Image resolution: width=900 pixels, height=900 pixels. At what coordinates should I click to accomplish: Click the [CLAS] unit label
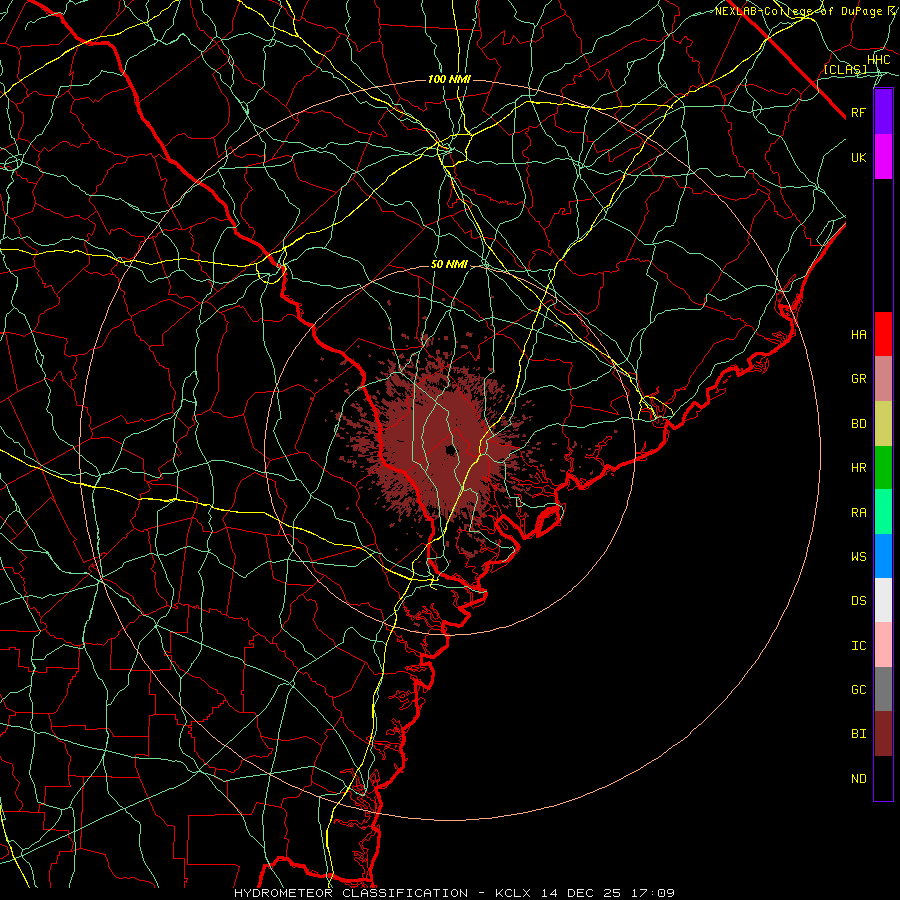point(845,69)
